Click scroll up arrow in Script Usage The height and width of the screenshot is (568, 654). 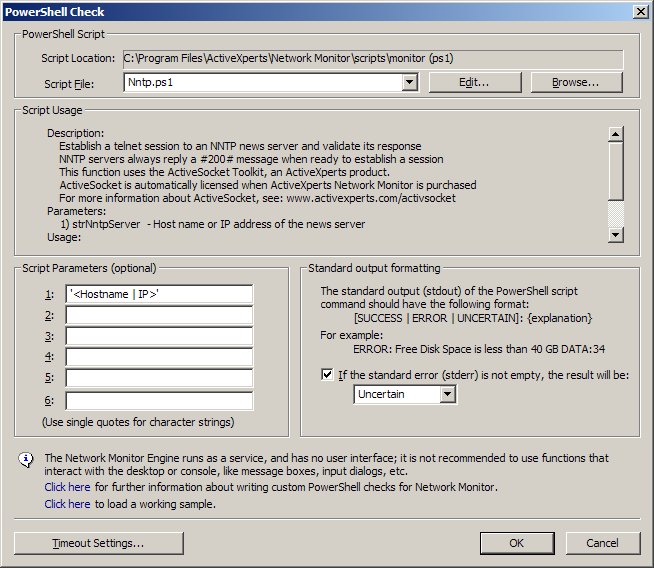(x=616, y=134)
